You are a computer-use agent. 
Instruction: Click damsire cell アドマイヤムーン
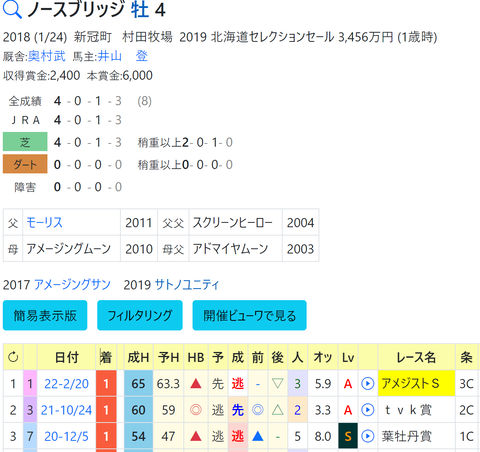(x=235, y=249)
